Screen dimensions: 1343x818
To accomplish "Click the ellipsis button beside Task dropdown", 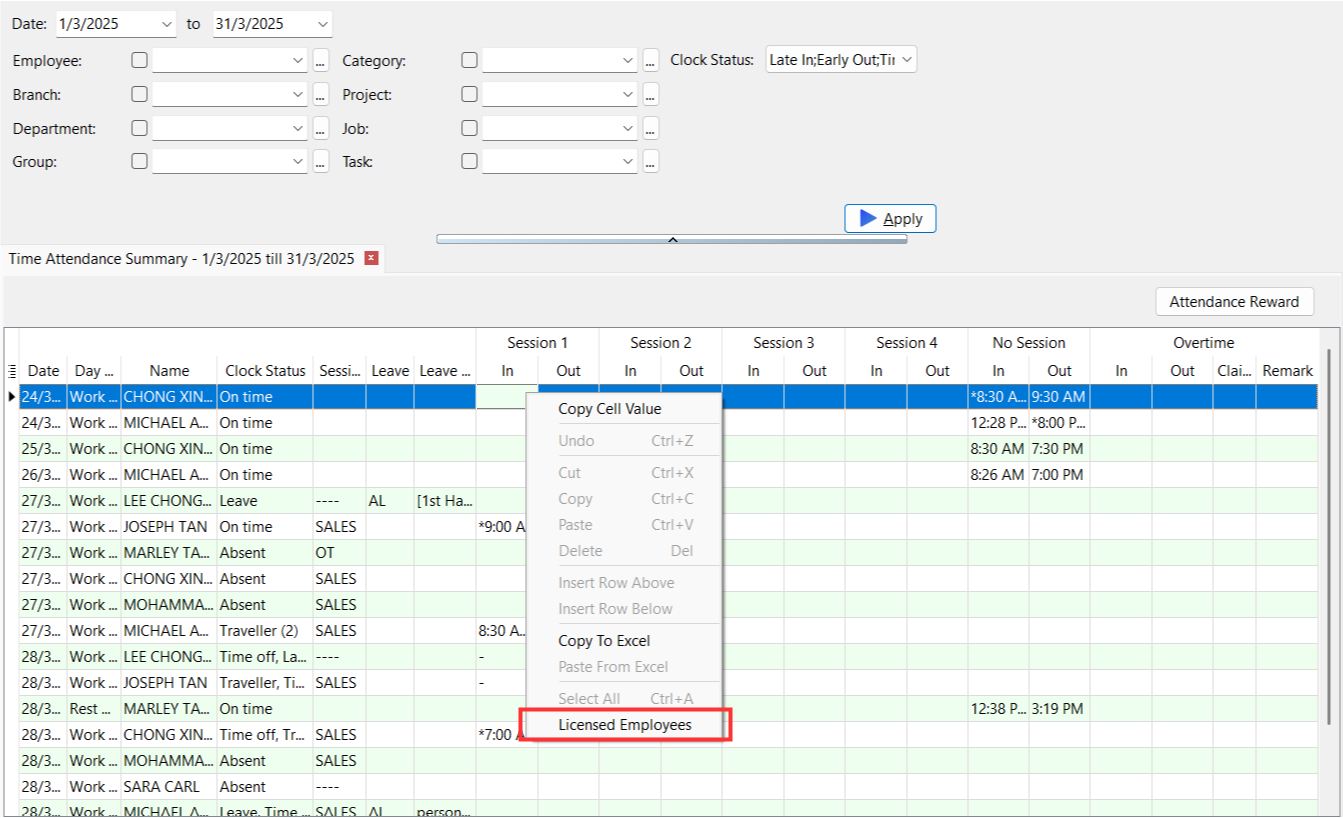I will (x=651, y=161).
